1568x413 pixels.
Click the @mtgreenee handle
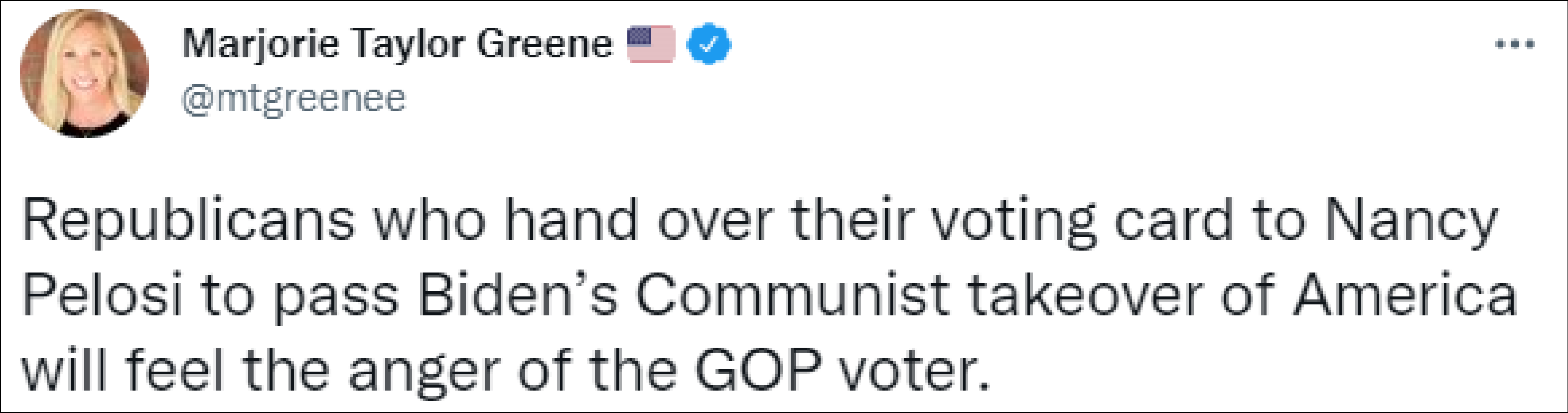[293, 99]
